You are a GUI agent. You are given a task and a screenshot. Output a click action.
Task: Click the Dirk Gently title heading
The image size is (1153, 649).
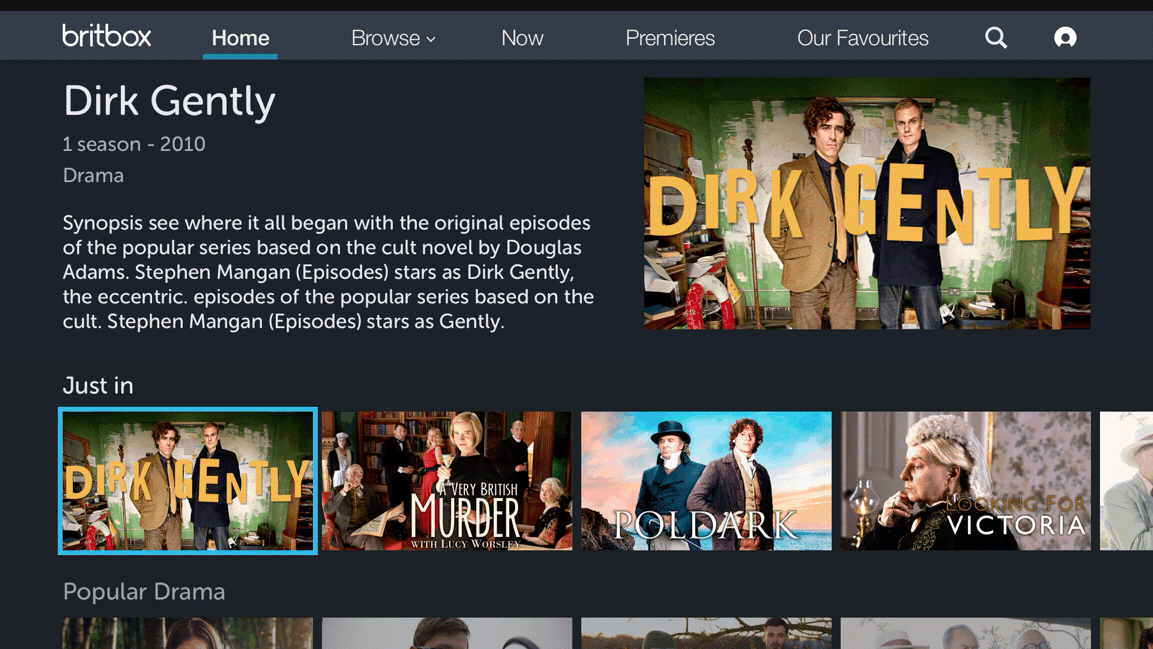[169, 102]
